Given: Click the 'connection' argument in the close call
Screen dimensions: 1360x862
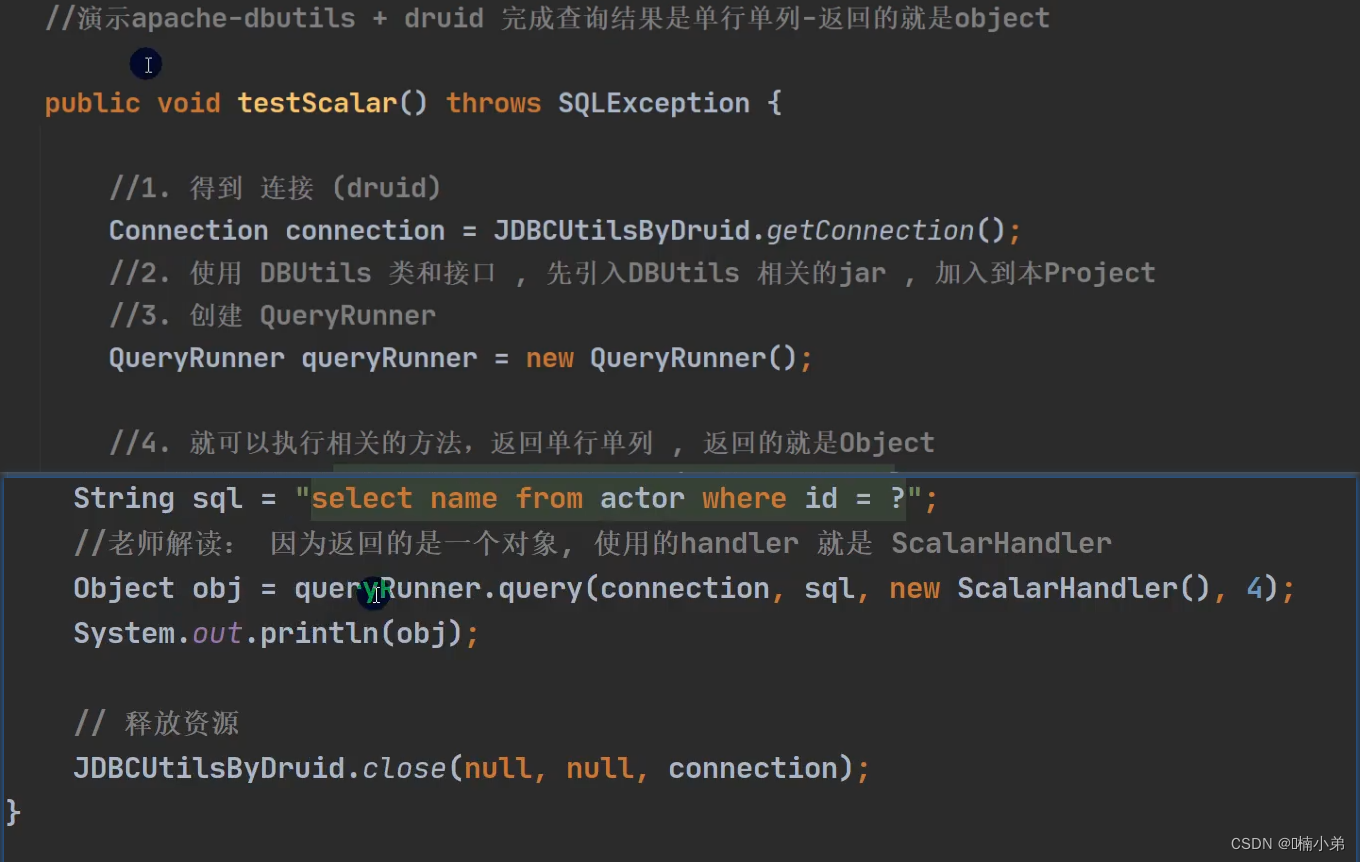Looking at the screenshot, I should (753, 768).
